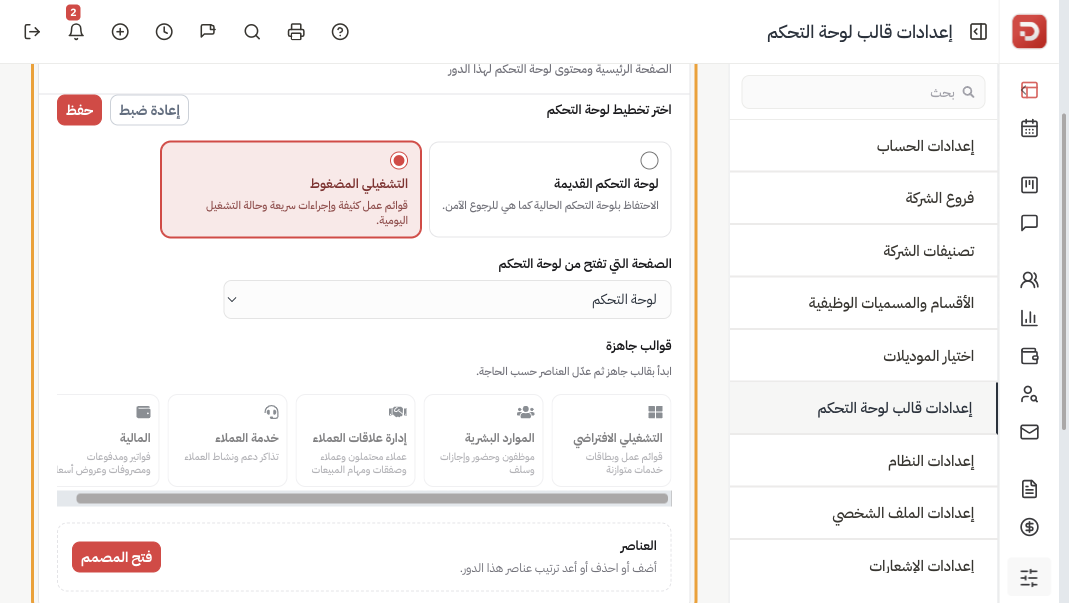Click the بحث settings search field
Image resolution: width=1069 pixels, height=603 pixels.
click(x=863, y=92)
